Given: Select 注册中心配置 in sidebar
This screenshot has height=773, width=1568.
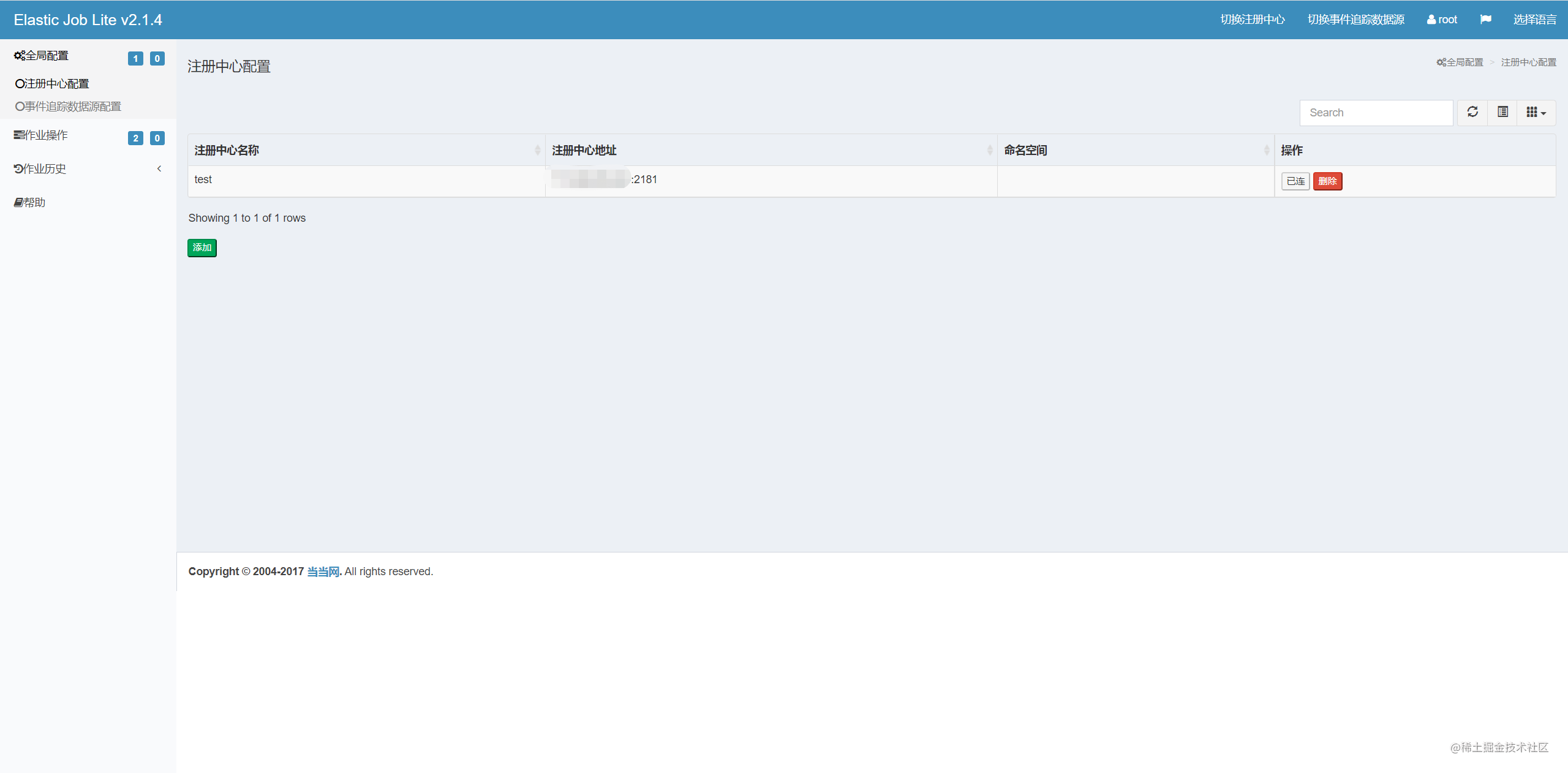Looking at the screenshot, I should (x=53, y=84).
